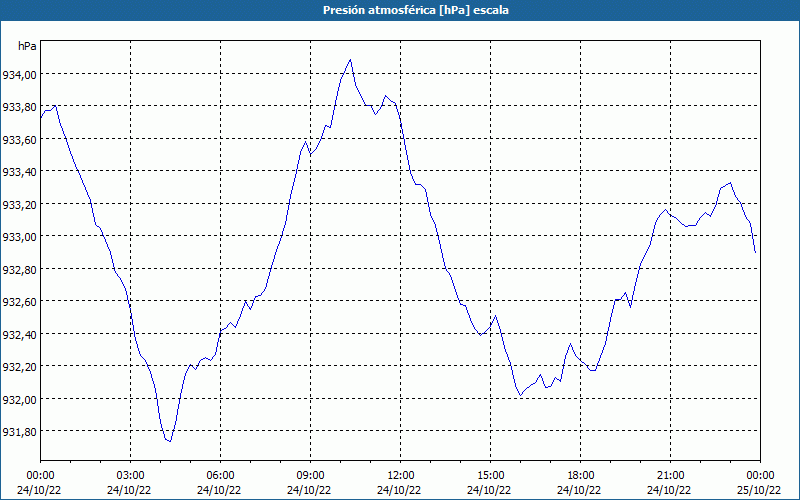Click the 24/10/22 date under 12:00
Screen dimensions: 800x500
[399, 490]
